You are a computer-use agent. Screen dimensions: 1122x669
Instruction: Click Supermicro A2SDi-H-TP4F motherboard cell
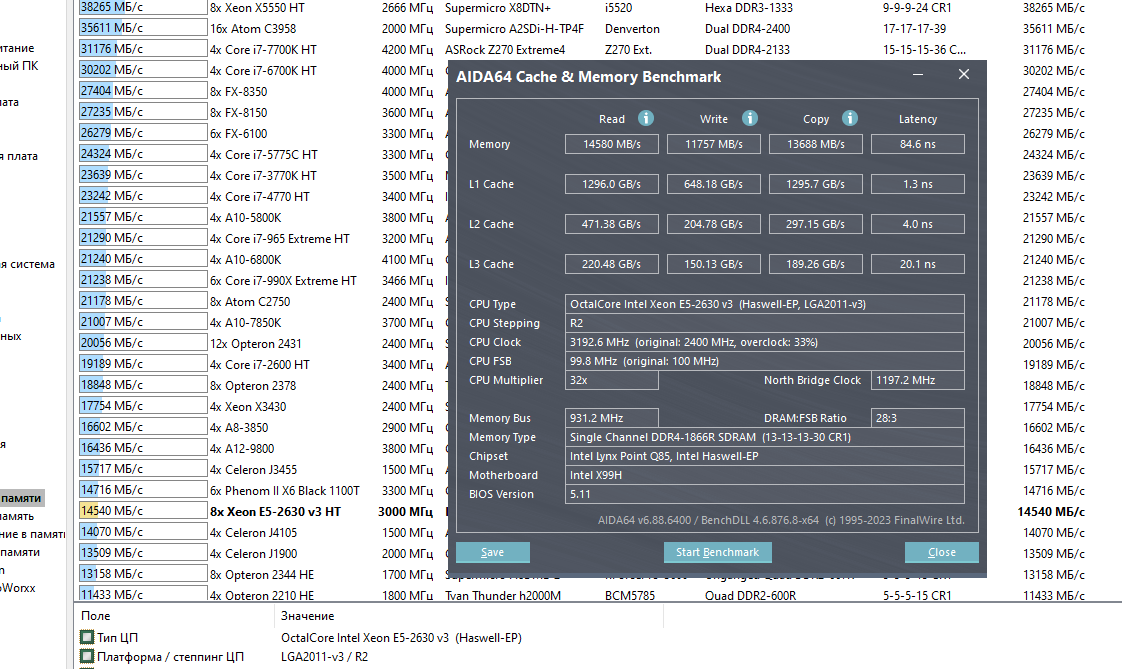pyautogui.click(x=514, y=29)
